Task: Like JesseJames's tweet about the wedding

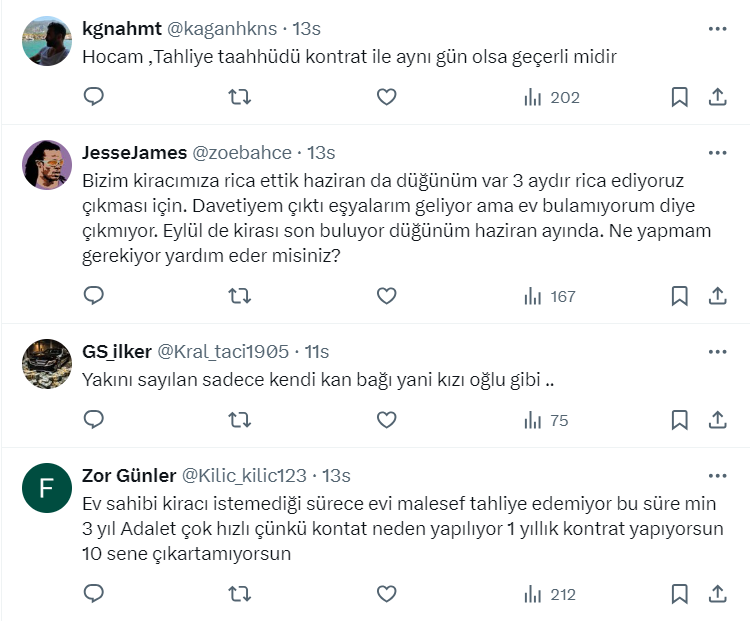Action: [387, 296]
